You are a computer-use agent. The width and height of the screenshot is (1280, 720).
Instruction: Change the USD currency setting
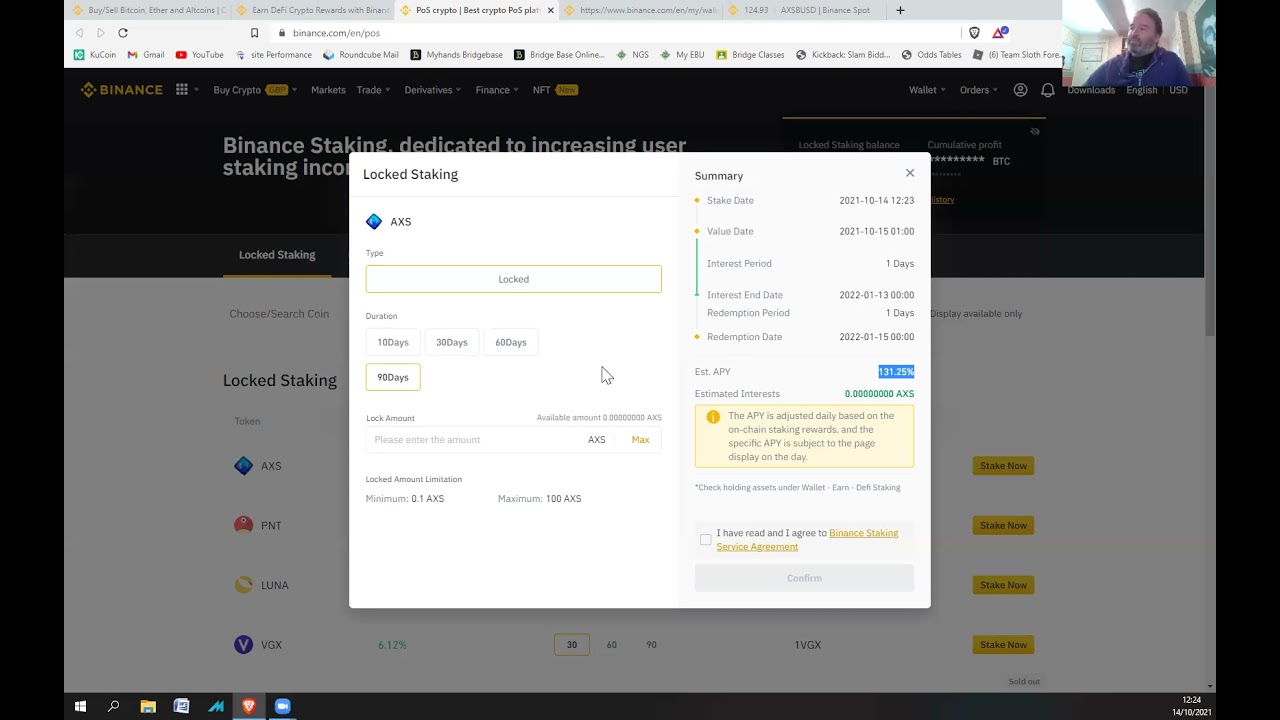pos(1179,90)
